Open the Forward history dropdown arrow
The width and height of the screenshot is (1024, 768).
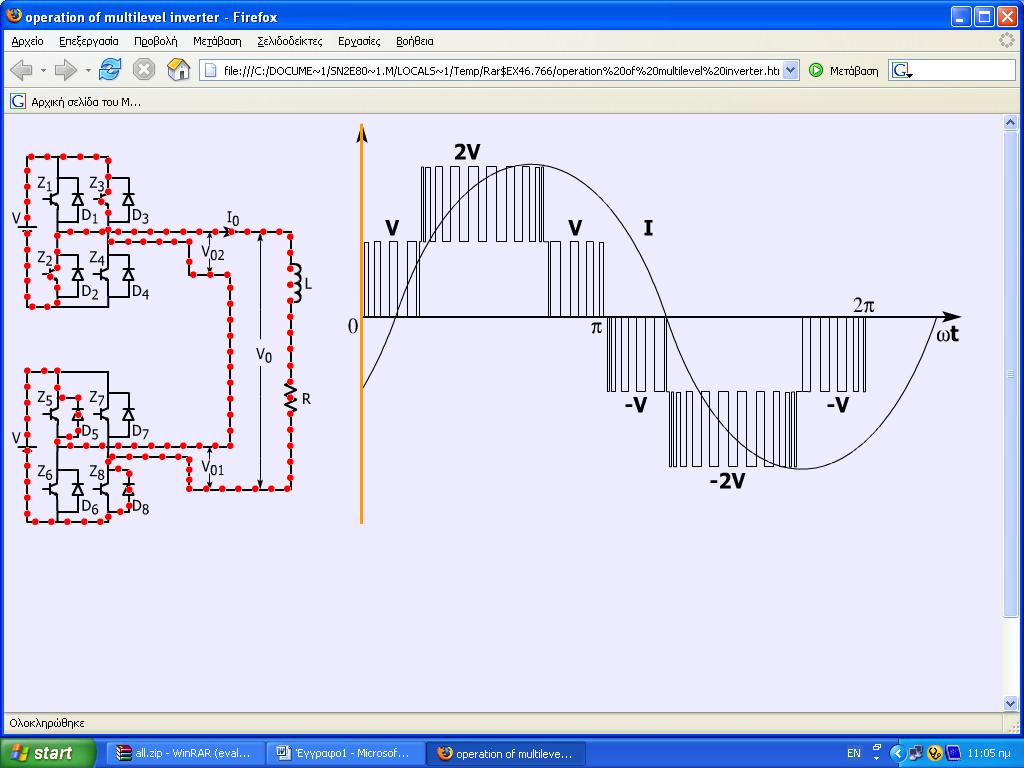tap(88, 70)
